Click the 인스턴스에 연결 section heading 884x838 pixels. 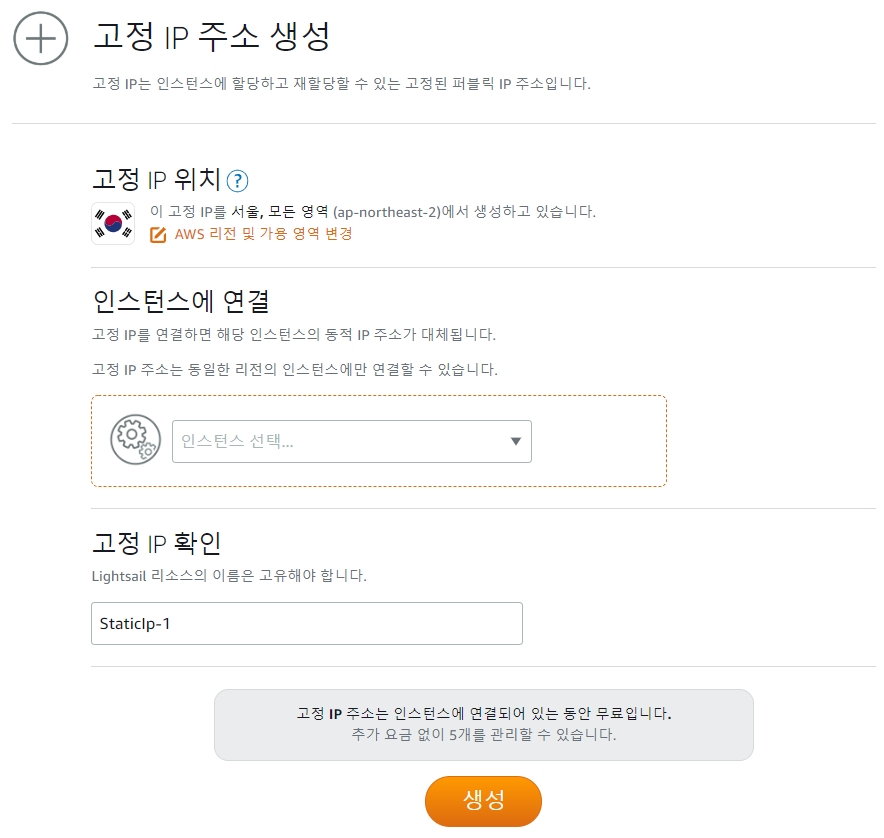point(181,301)
